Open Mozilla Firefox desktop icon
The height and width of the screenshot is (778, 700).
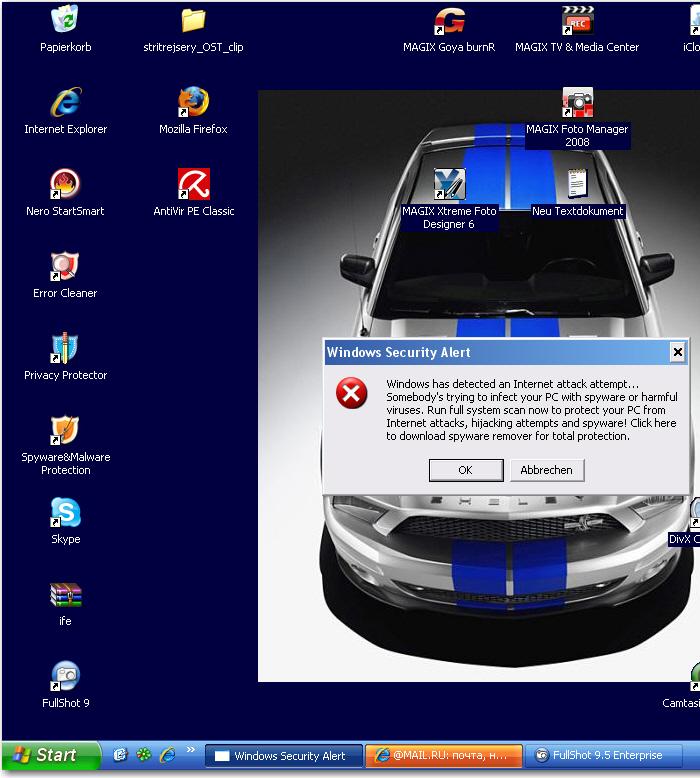193,102
